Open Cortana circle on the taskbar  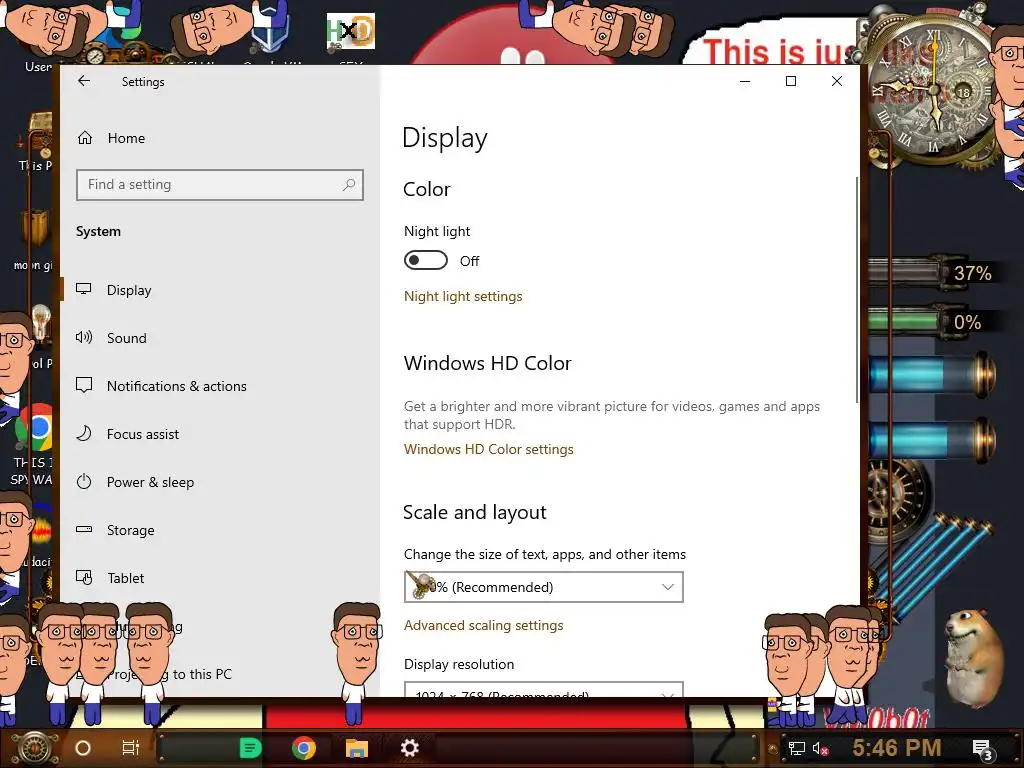pyautogui.click(x=83, y=748)
